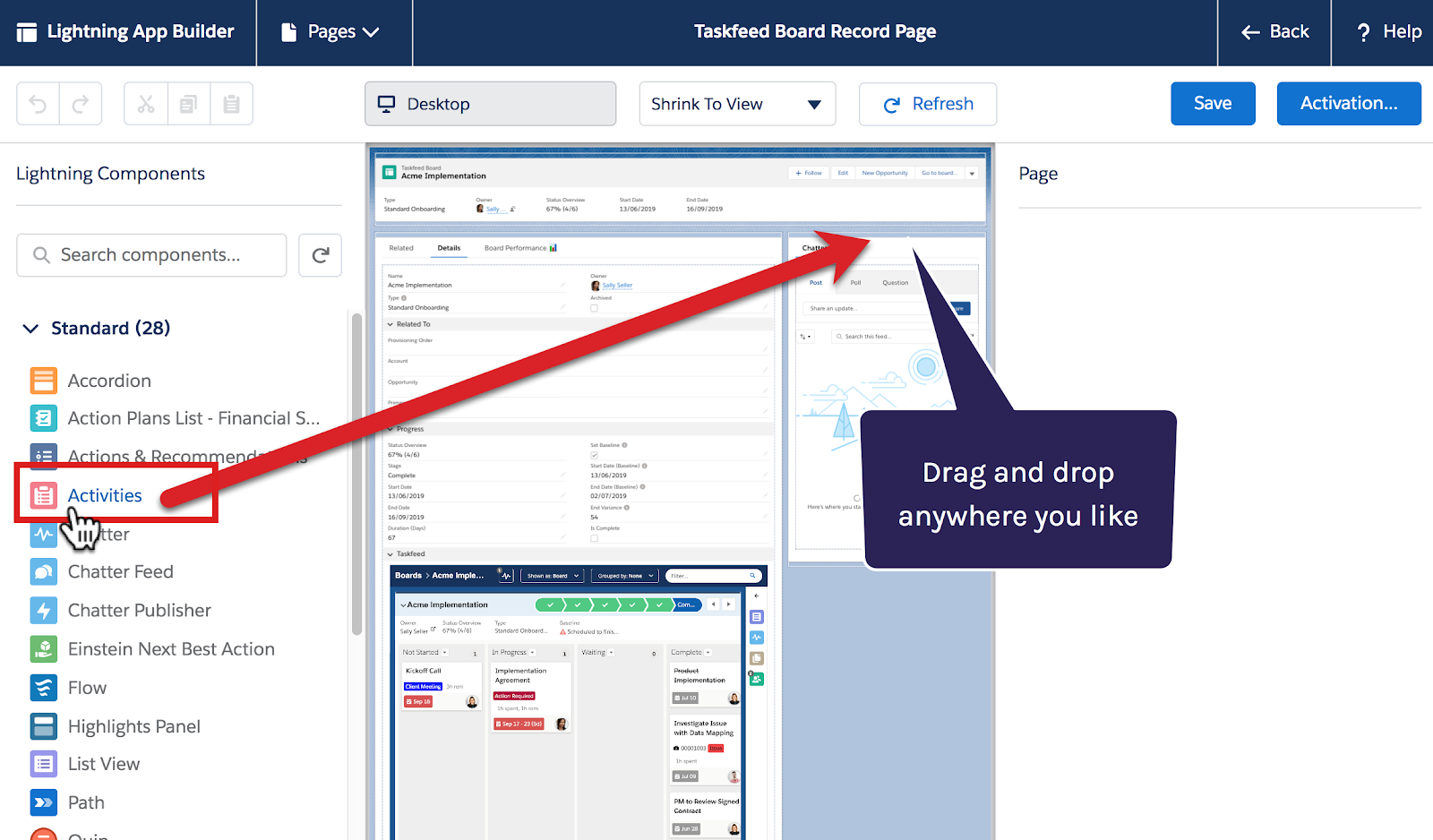The width and height of the screenshot is (1433, 840).
Task: Click the Search components field
Action: pyautogui.click(x=151, y=255)
